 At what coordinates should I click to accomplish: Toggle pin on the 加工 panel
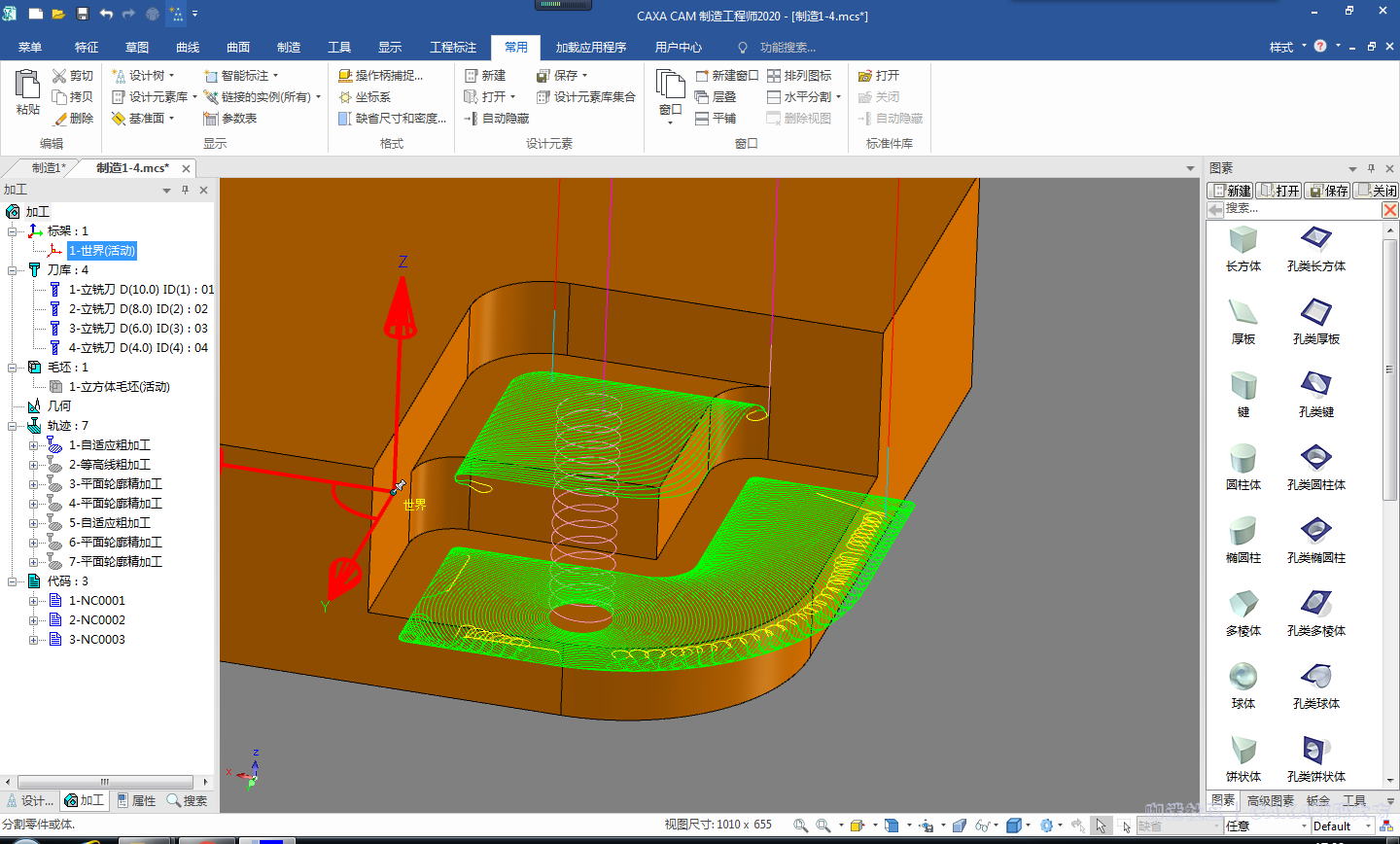185,191
